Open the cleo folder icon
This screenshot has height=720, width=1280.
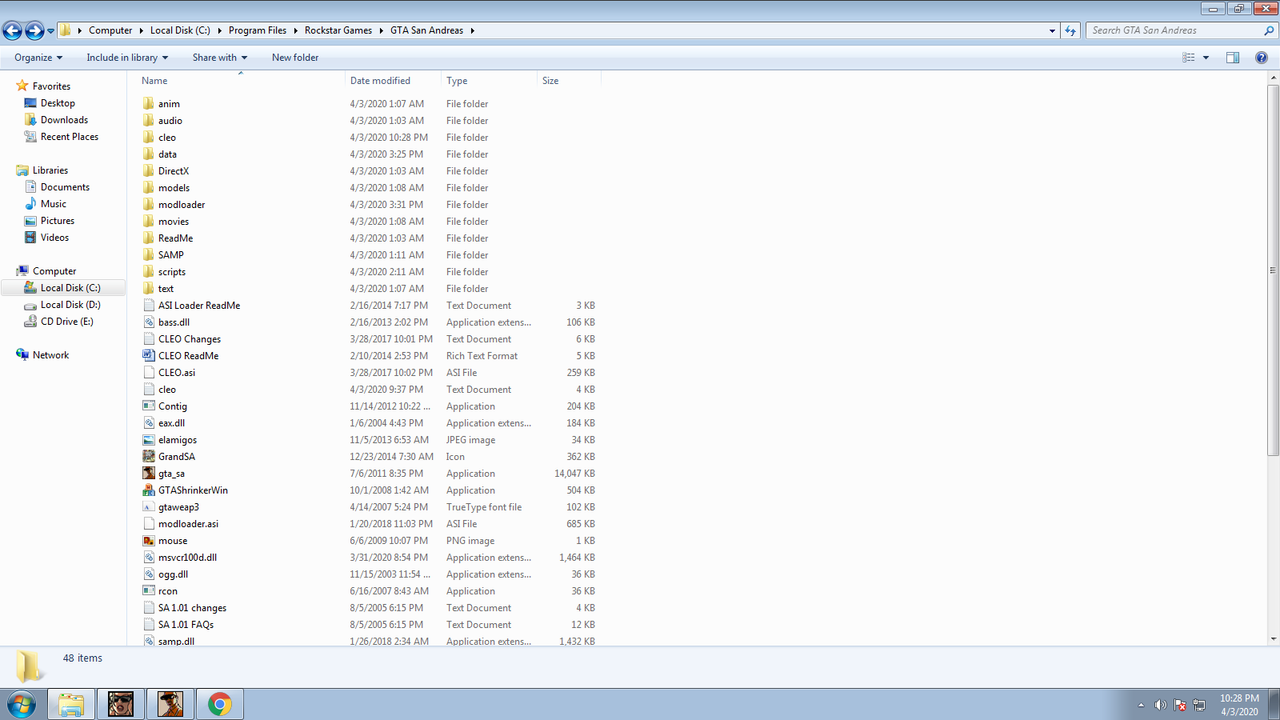149,138
